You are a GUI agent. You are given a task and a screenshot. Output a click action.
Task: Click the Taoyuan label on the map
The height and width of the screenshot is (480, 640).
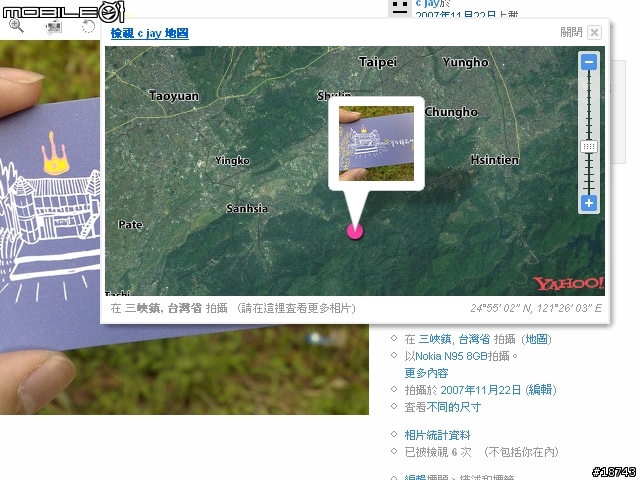(x=174, y=96)
